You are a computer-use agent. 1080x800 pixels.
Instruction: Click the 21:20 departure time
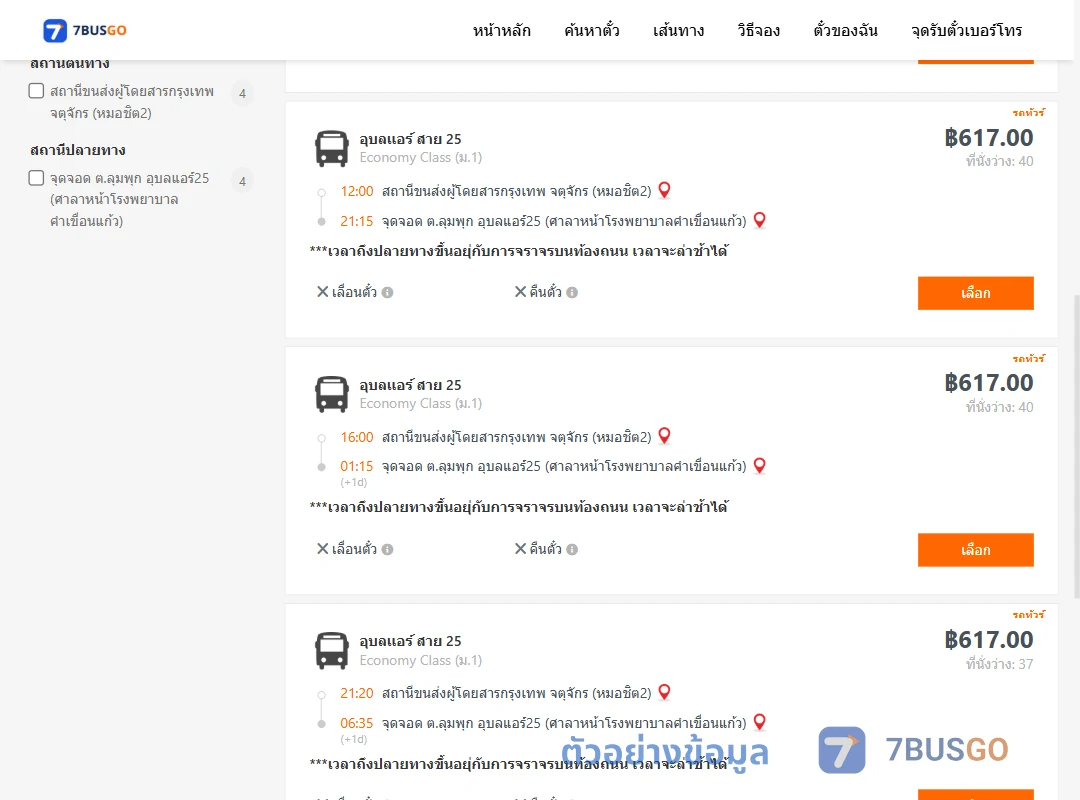pos(356,693)
